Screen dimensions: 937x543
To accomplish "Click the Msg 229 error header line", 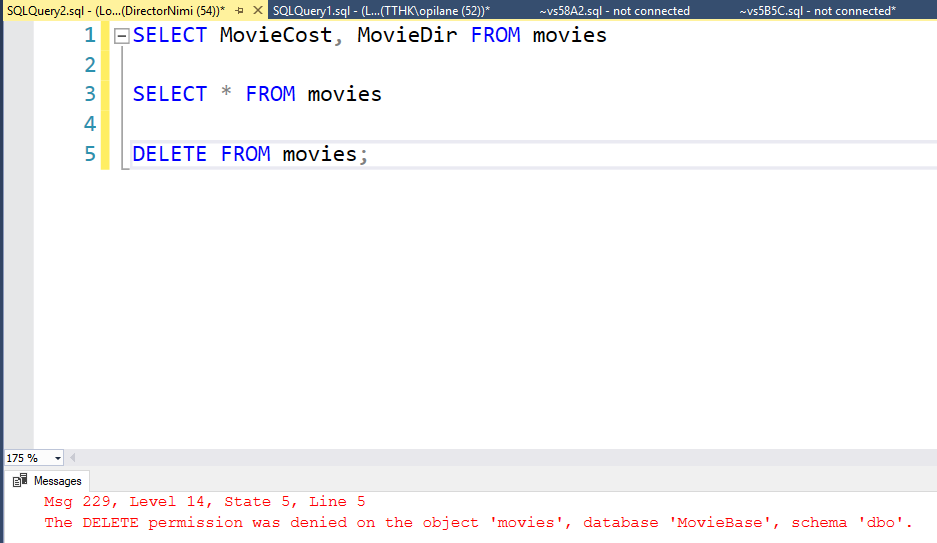I will click(x=204, y=502).
